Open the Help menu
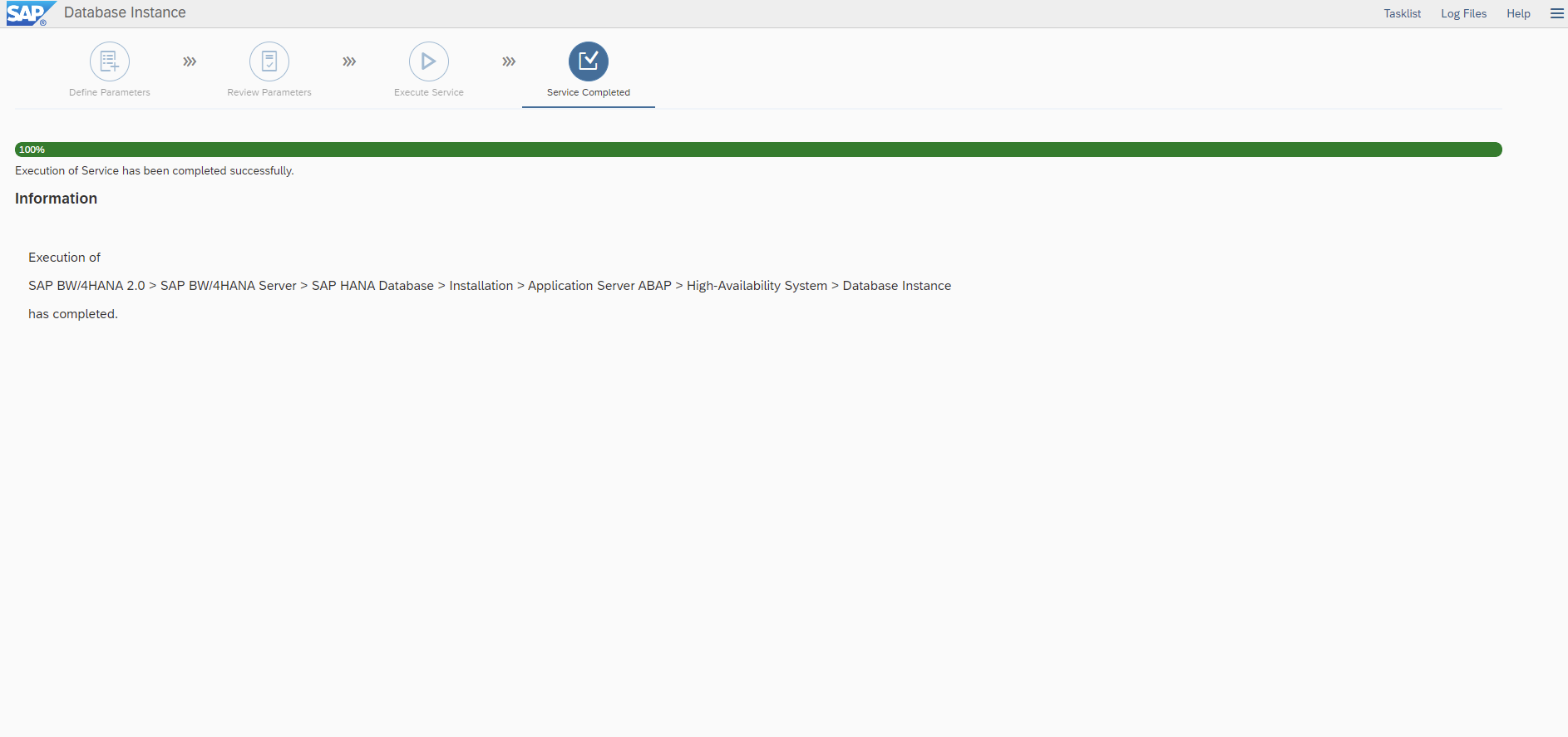 [1518, 13]
